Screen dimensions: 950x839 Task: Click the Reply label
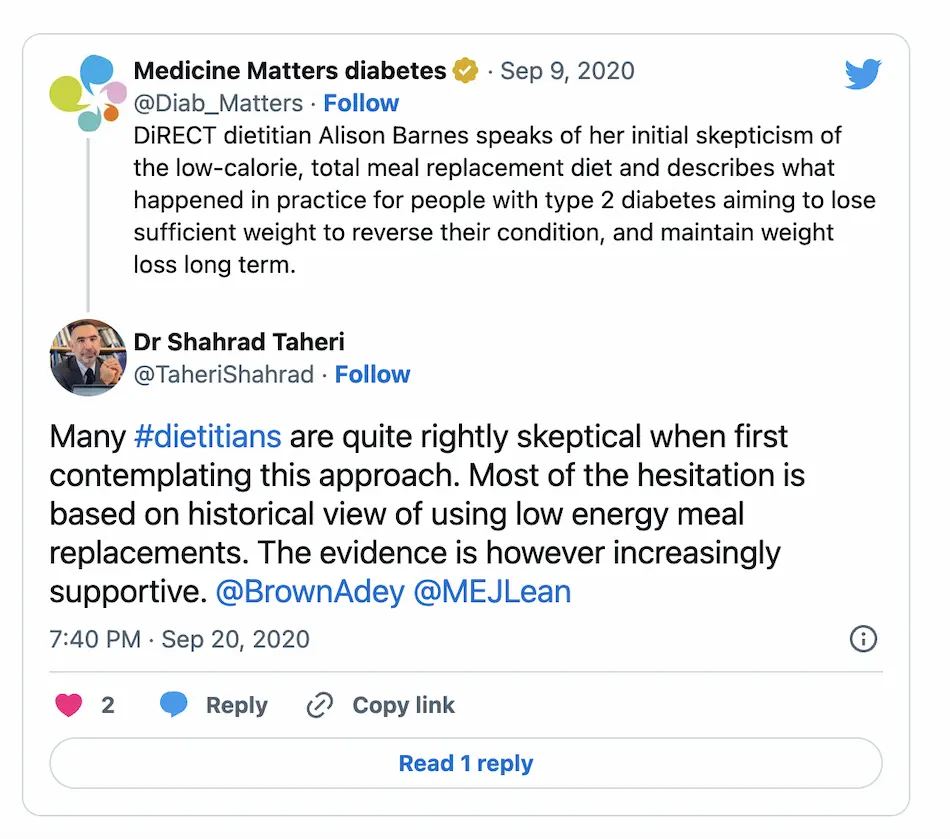tap(237, 705)
